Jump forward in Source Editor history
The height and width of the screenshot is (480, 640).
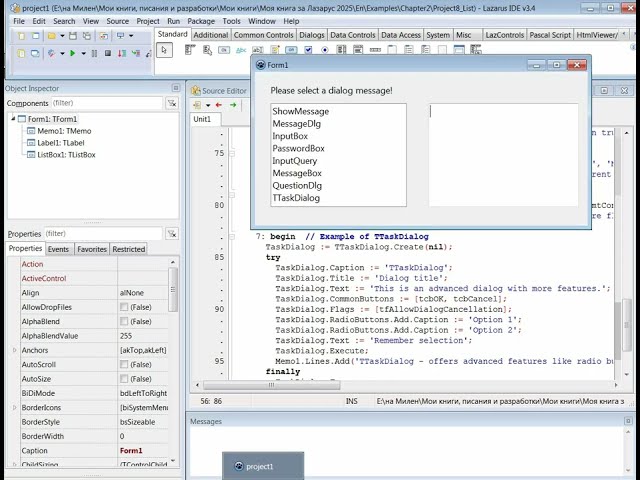pyautogui.click(x=233, y=105)
